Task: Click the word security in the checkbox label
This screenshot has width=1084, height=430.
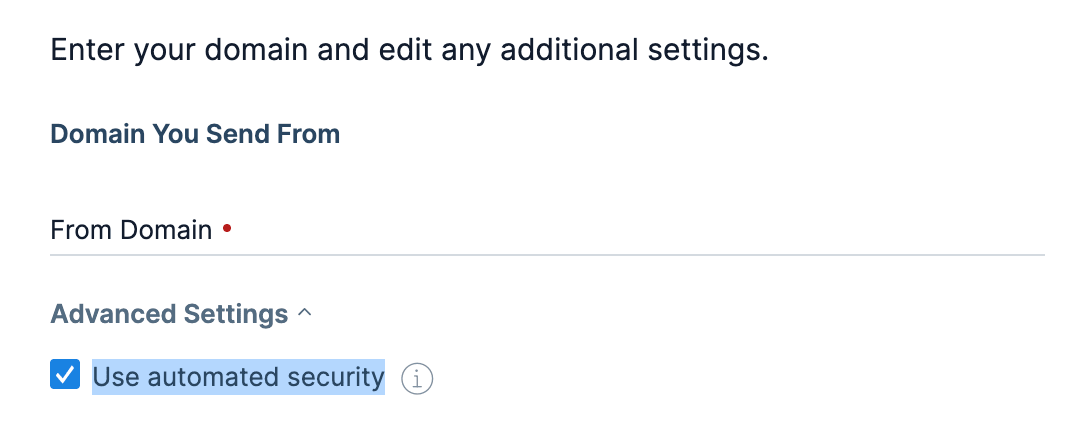Action: pos(337,377)
